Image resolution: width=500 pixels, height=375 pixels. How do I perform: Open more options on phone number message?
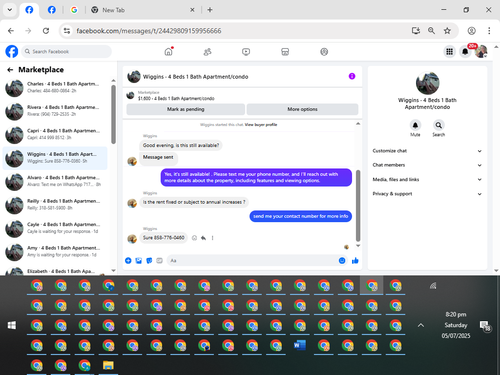[x=212, y=238]
